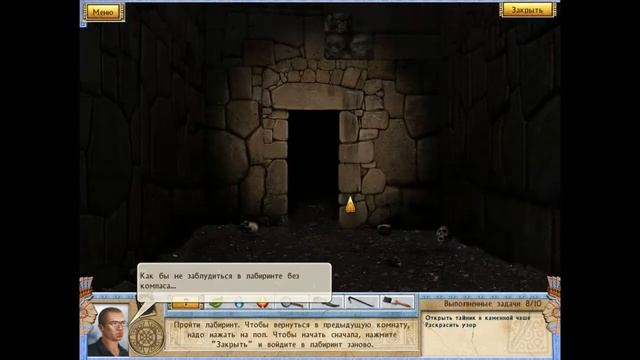Viewport: 640px width, 360px height.
Task: Select the paintbrush inventory item
Action: pyautogui.click(x=397, y=302)
